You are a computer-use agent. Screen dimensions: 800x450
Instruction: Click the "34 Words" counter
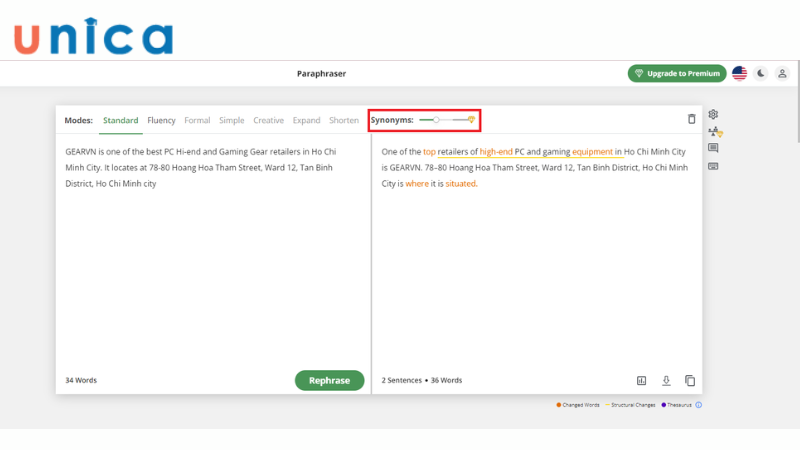pyautogui.click(x=81, y=381)
